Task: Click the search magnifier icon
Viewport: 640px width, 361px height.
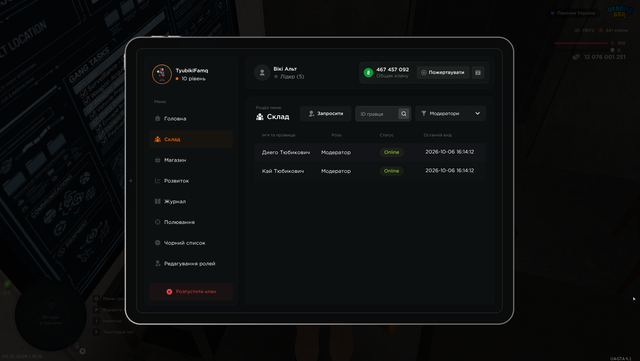Action: click(403, 114)
